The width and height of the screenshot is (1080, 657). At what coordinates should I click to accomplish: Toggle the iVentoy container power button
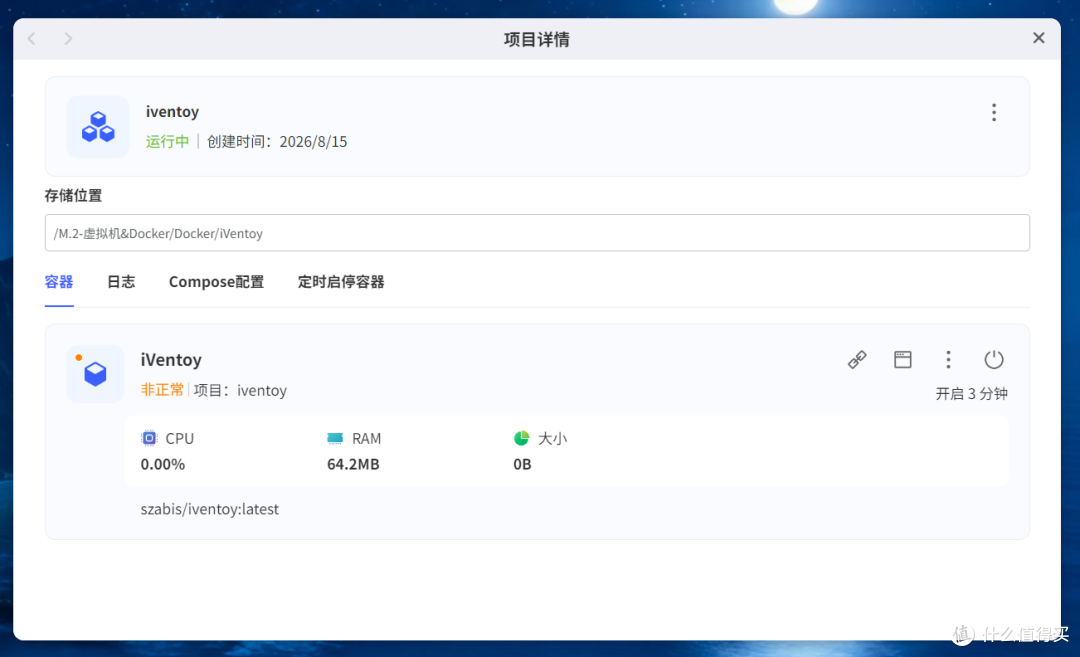994,359
